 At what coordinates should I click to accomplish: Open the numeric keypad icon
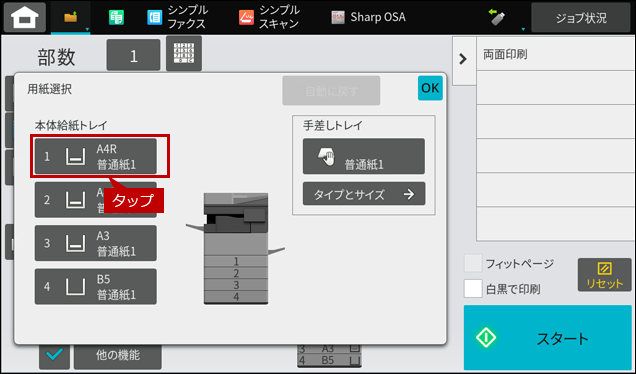[184, 54]
